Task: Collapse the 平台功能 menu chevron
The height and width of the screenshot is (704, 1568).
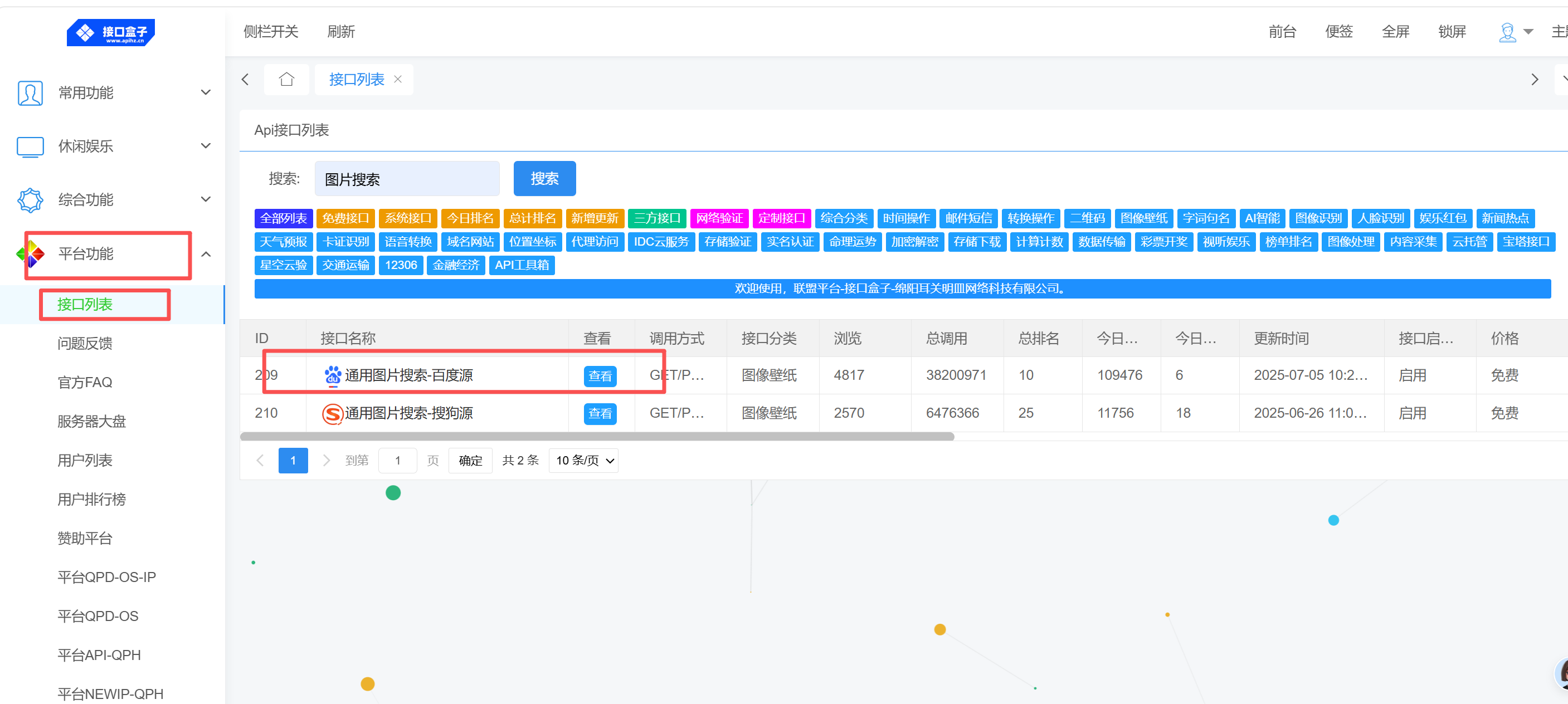Action: click(206, 255)
